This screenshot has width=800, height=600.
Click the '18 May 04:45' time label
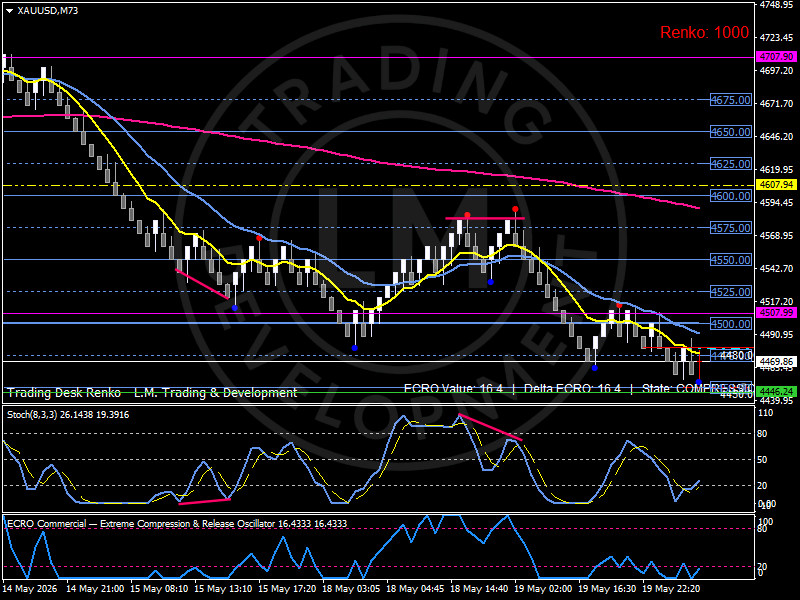pyautogui.click(x=415, y=588)
